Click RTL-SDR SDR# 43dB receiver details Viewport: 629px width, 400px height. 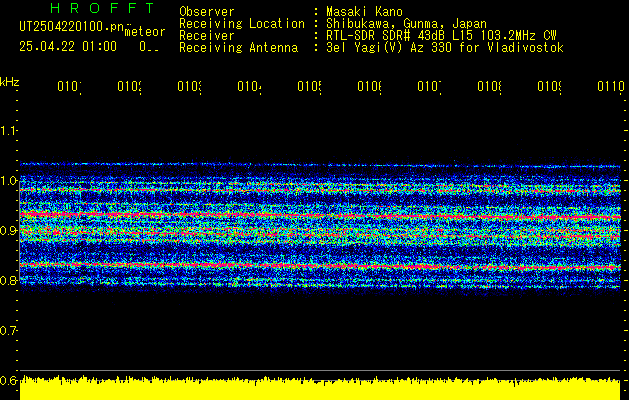click(441, 36)
